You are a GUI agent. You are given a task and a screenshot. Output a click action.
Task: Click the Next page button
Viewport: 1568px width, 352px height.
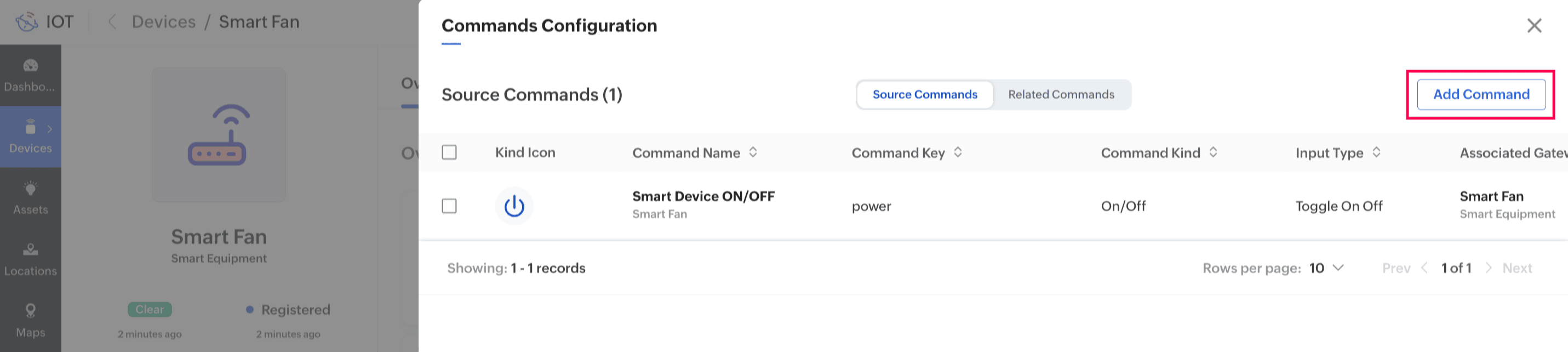[x=1517, y=268]
